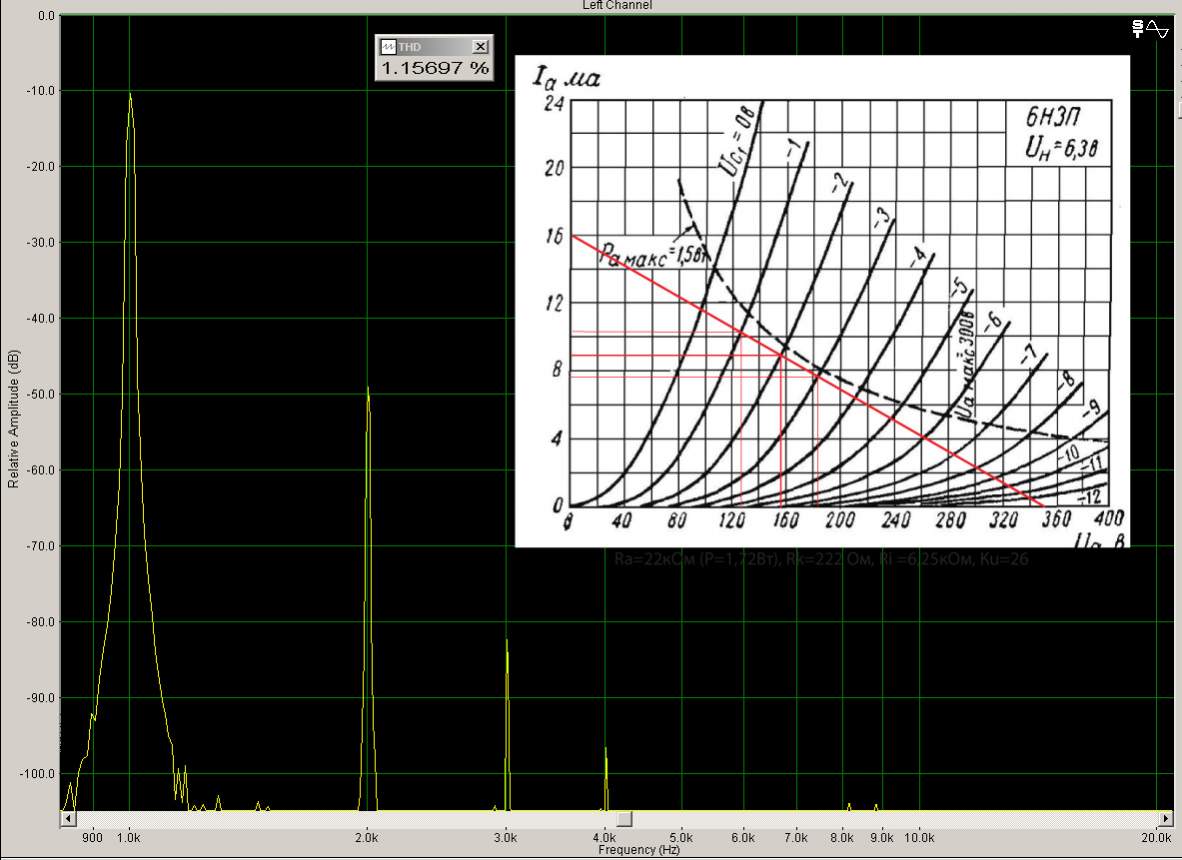Click the Ra=22кОм caption text below the chart

pyautogui.click(x=821, y=560)
